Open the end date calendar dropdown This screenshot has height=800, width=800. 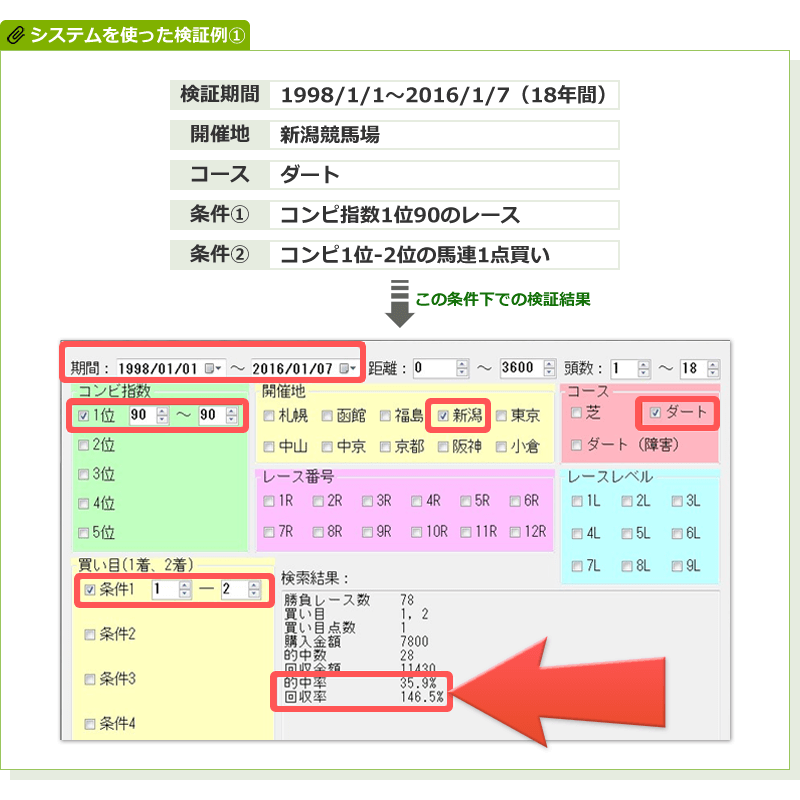[x=350, y=368]
